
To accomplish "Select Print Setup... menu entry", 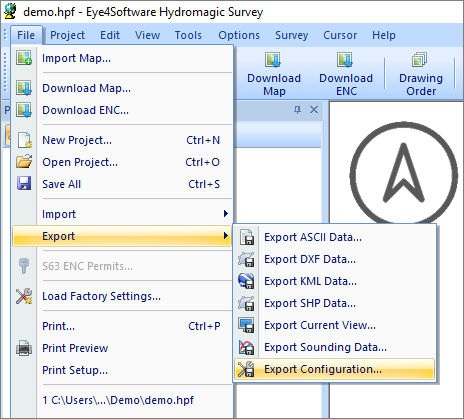I will pos(122,370).
